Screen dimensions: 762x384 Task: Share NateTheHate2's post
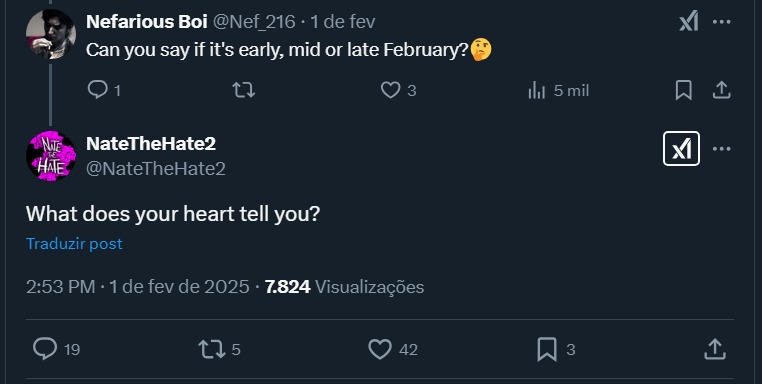click(x=715, y=349)
